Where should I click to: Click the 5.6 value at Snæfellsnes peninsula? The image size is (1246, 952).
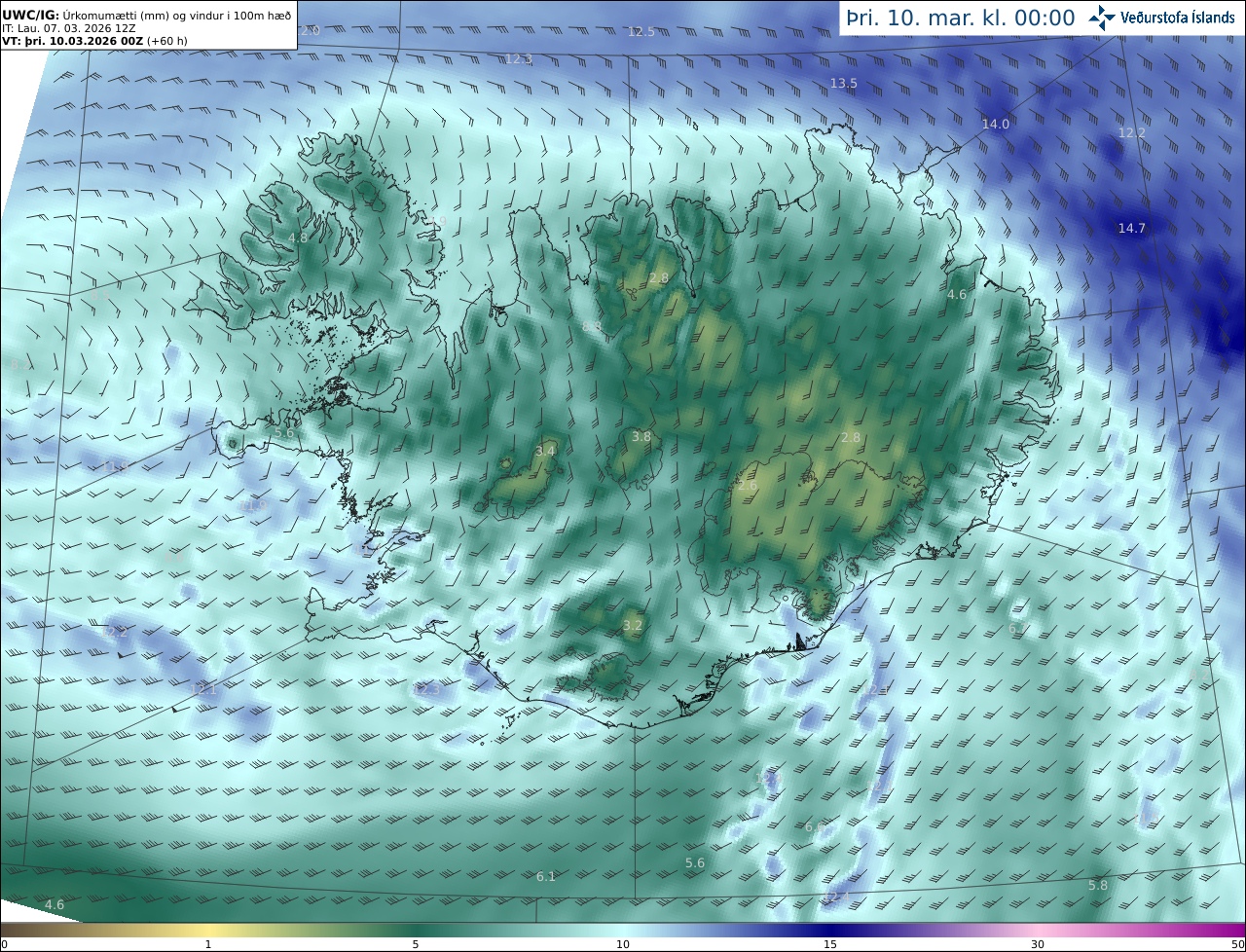coord(284,433)
